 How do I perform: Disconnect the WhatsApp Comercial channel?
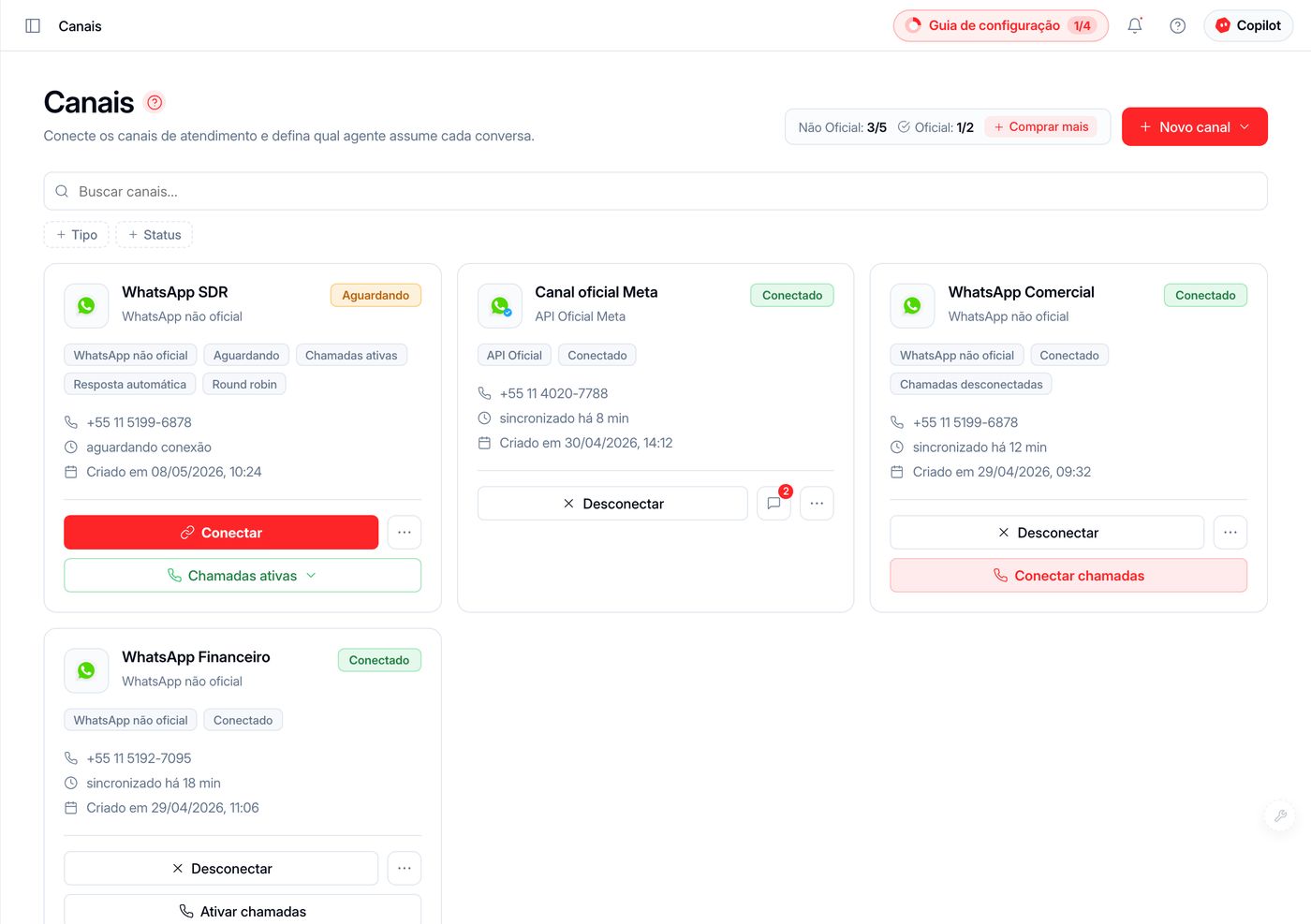pyautogui.click(x=1047, y=533)
